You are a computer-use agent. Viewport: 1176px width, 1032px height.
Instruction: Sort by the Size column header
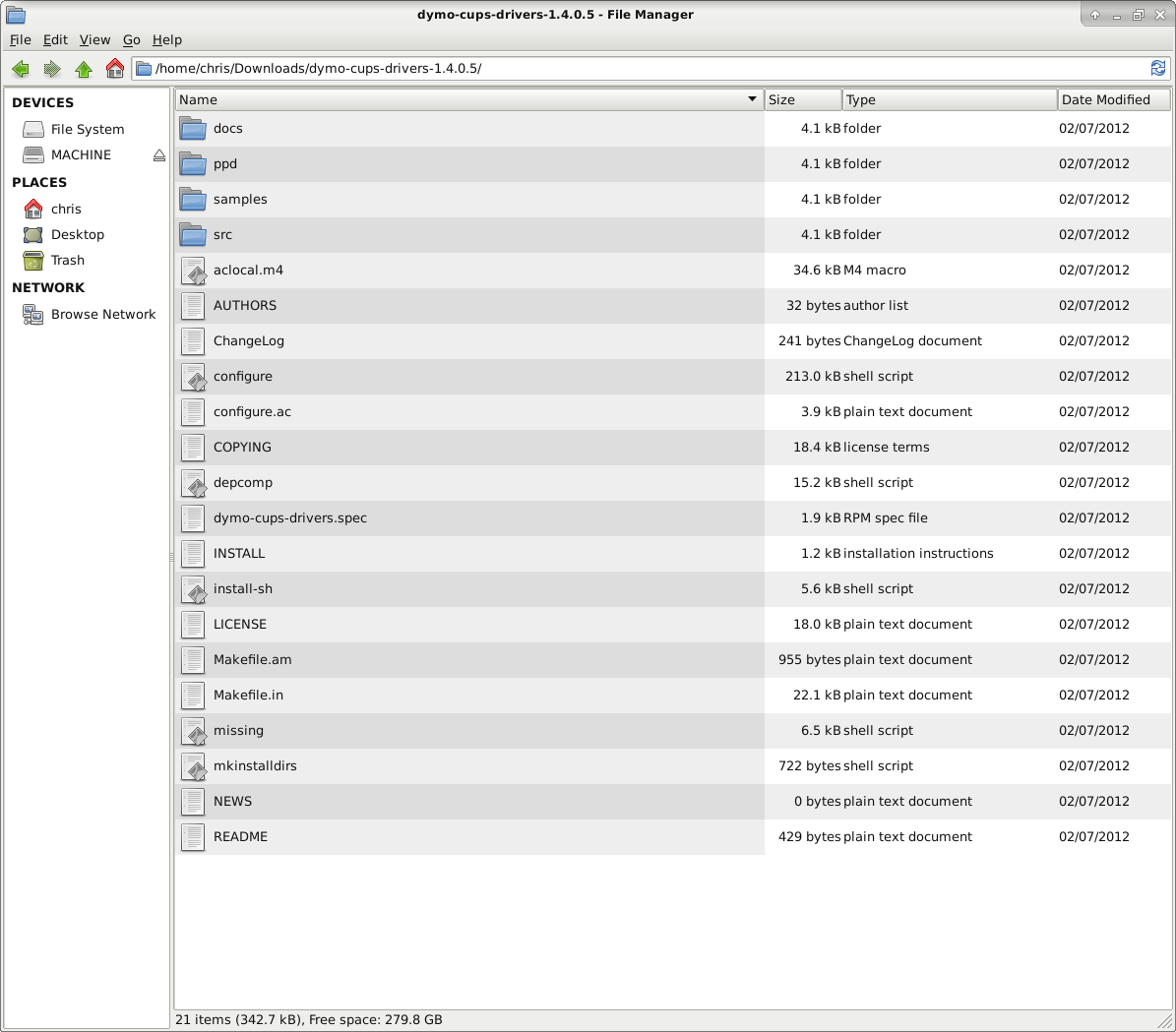[x=803, y=99]
